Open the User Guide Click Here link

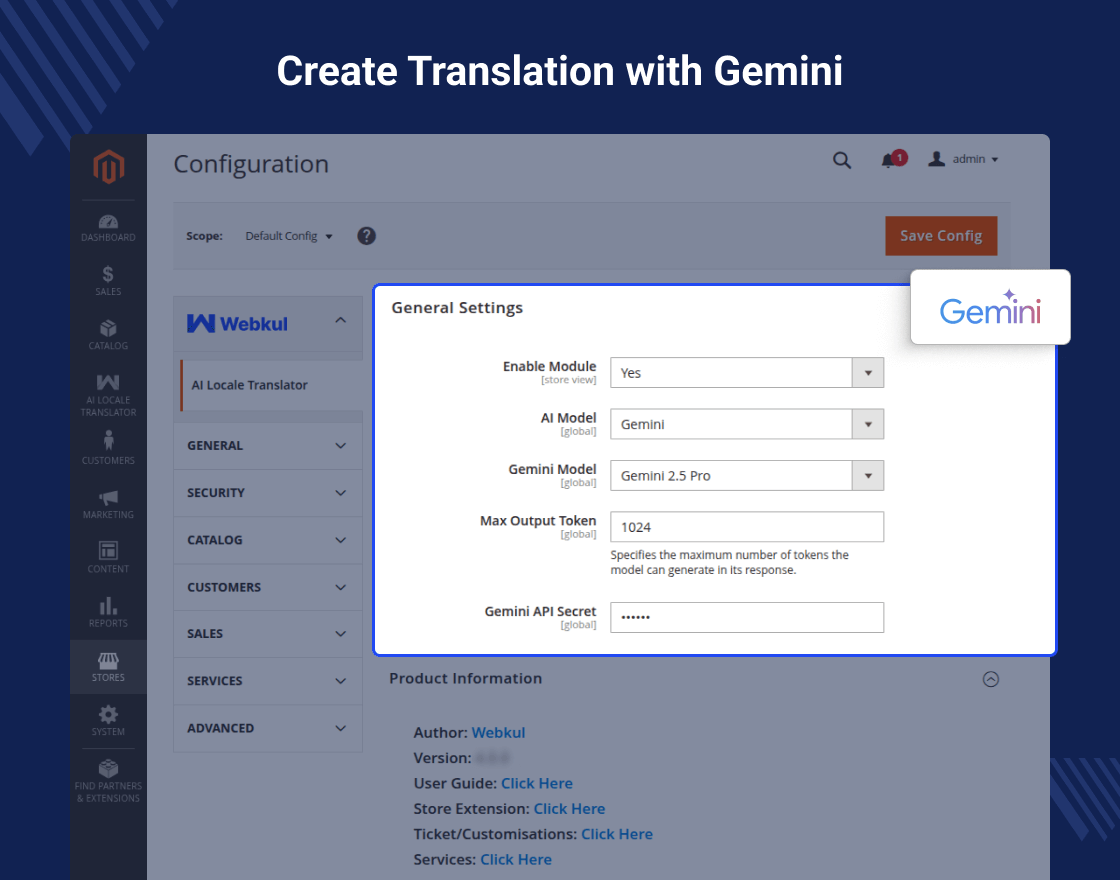pyautogui.click(x=537, y=783)
